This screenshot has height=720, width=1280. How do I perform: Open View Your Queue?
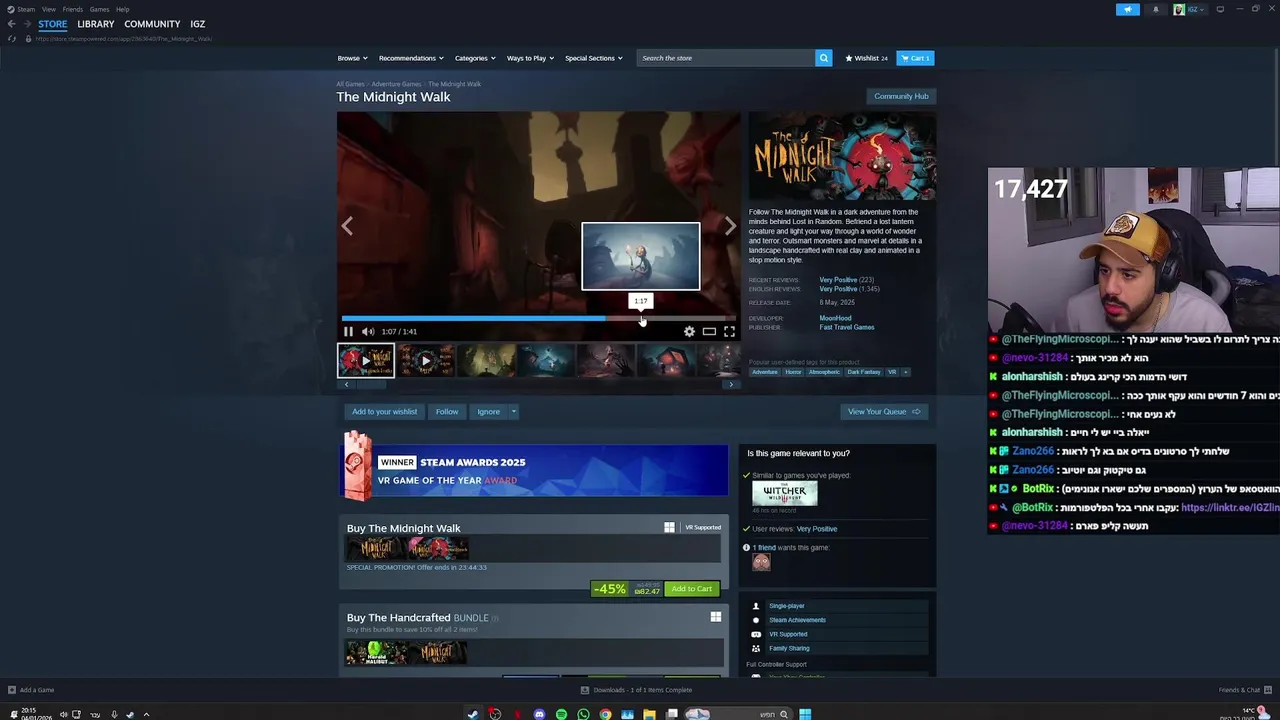[884, 412]
